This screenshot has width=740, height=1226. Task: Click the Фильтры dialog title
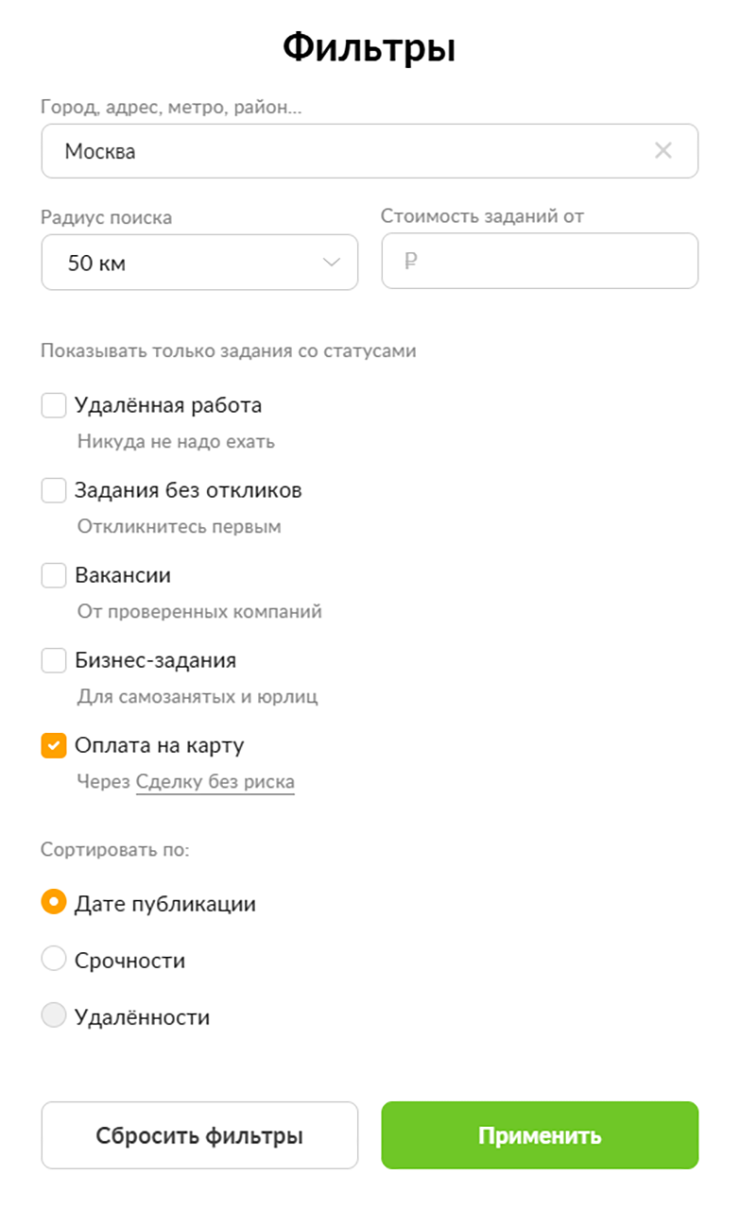pyautogui.click(x=370, y=44)
